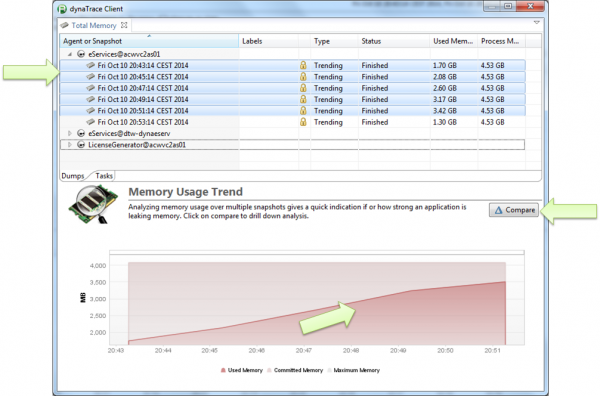600x396 pixels.
Task: Click the Compare button
Action: click(x=514, y=210)
